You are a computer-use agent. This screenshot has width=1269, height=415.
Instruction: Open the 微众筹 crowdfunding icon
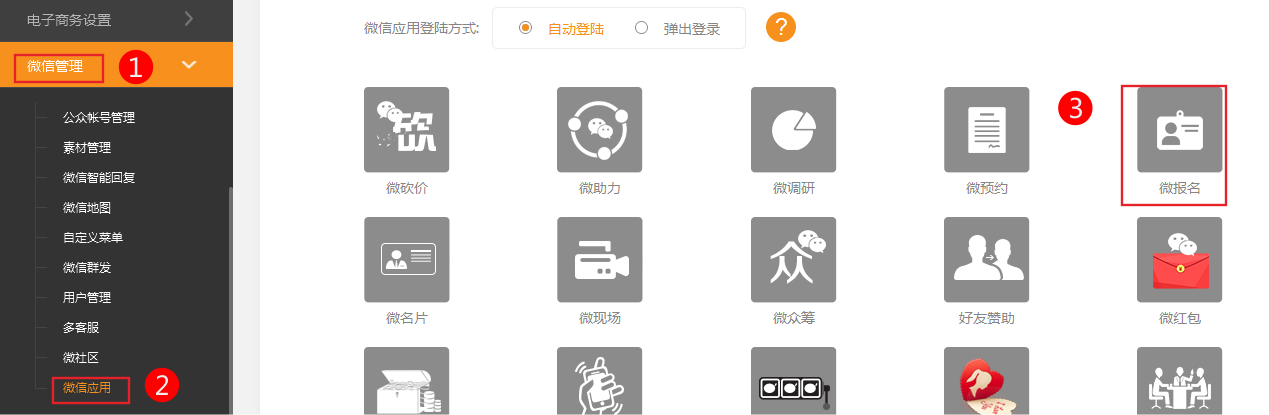[793, 260]
